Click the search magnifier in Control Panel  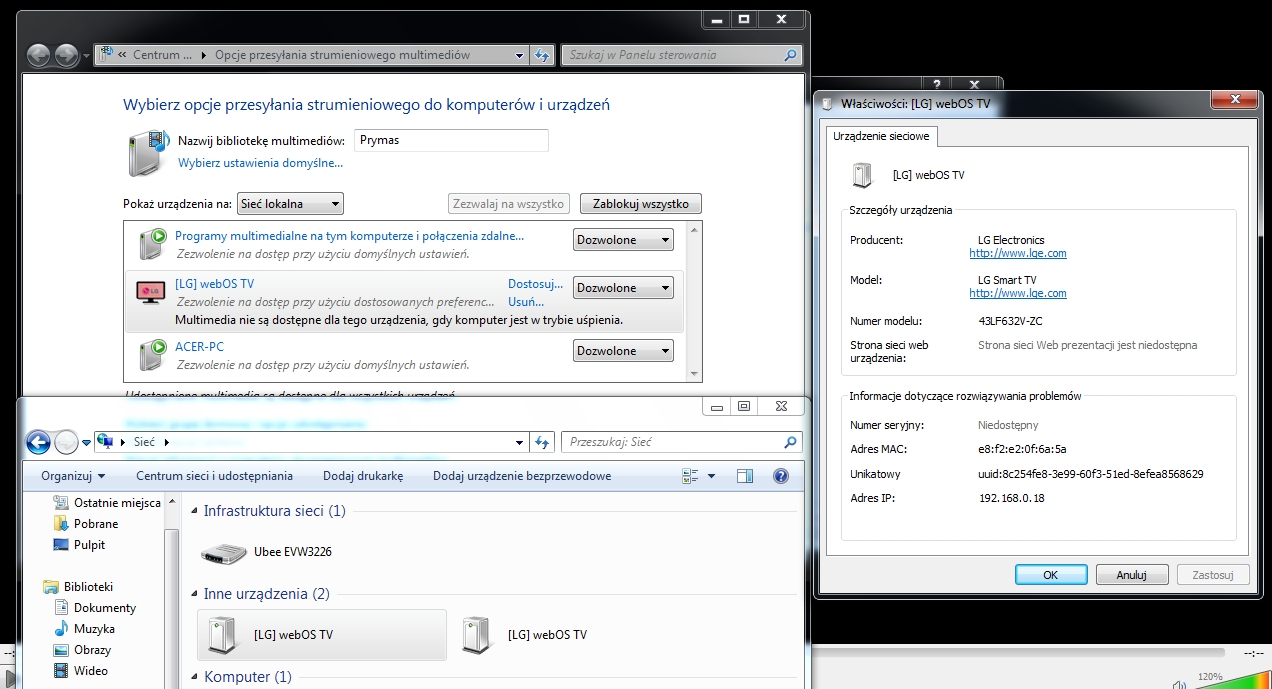790,56
